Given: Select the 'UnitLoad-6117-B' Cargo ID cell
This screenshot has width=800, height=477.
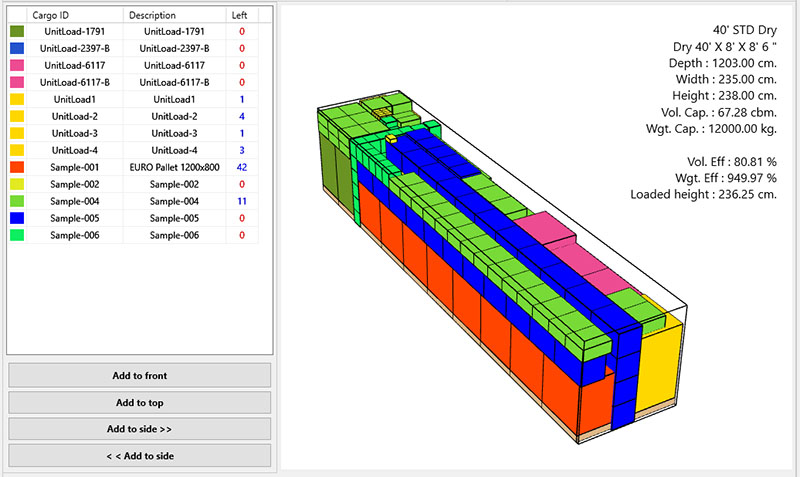Looking at the screenshot, I should pyautogui.click(x=74, y=82).
